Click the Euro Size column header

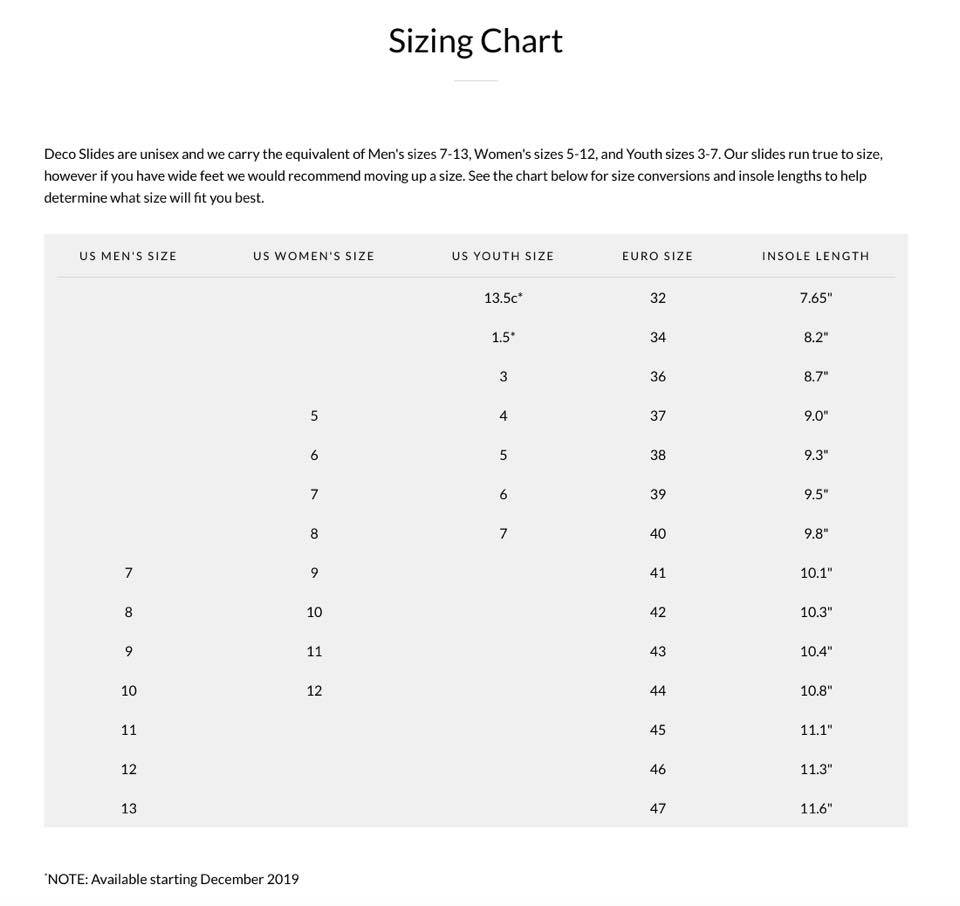tap(658, 256)
